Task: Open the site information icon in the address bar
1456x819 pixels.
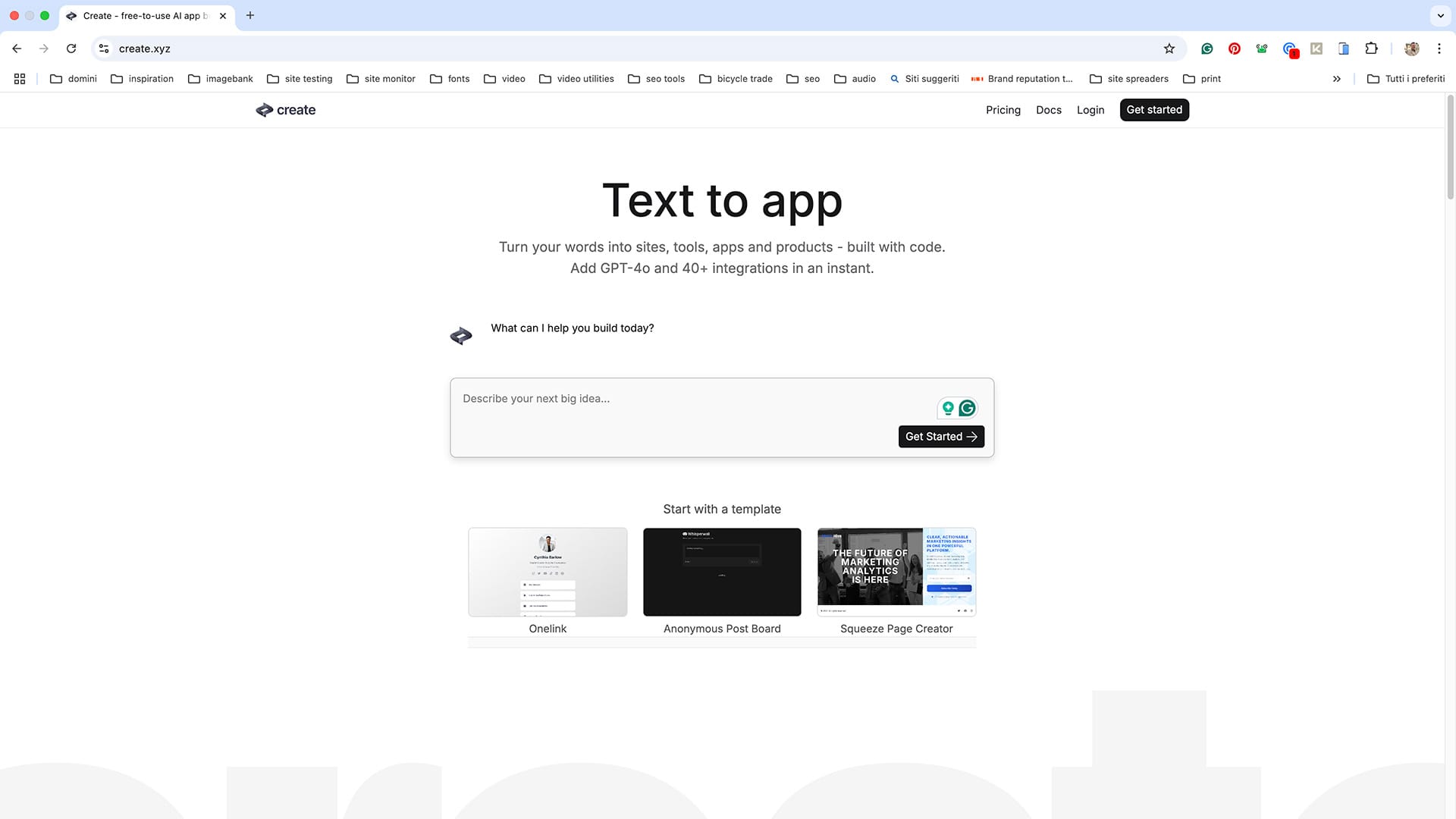Action: pyautogui.click(x=103, y=48)
